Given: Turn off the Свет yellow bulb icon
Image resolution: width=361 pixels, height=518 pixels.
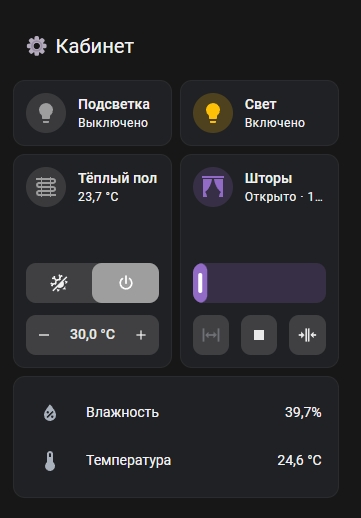Looking at the screenshot, I should pos(213,113).
